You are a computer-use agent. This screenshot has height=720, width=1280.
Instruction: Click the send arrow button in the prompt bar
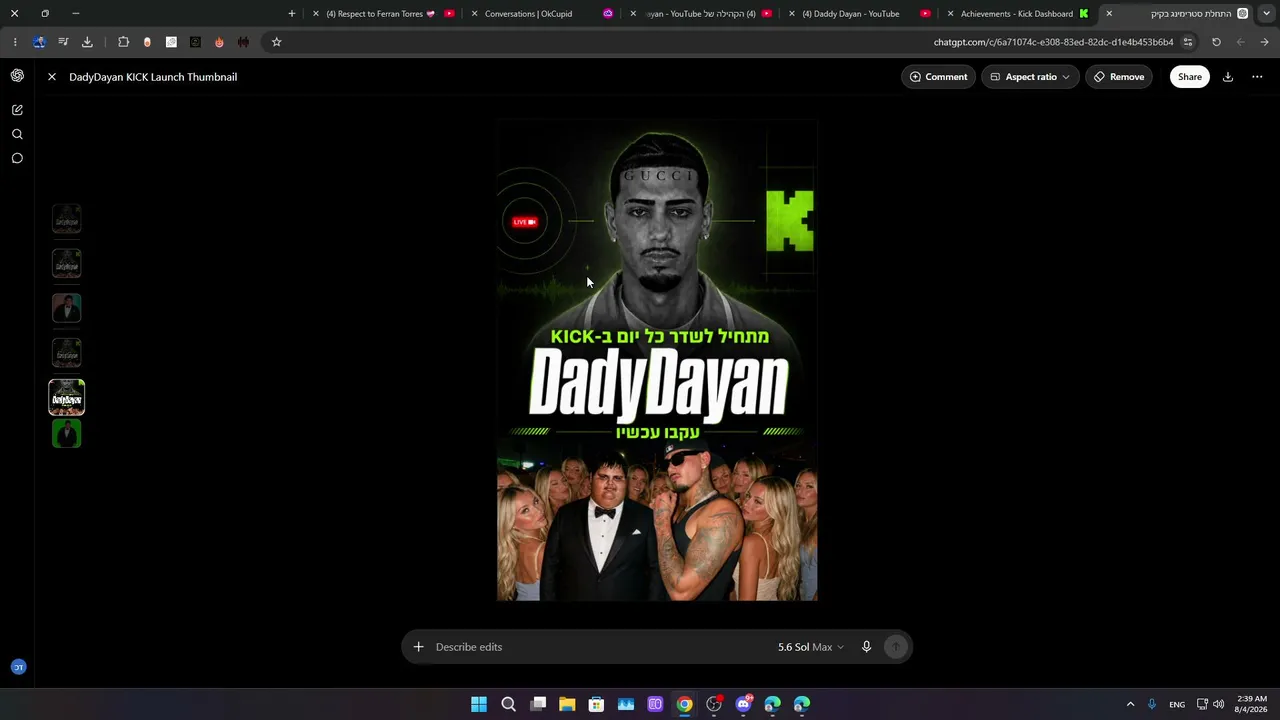896,647
